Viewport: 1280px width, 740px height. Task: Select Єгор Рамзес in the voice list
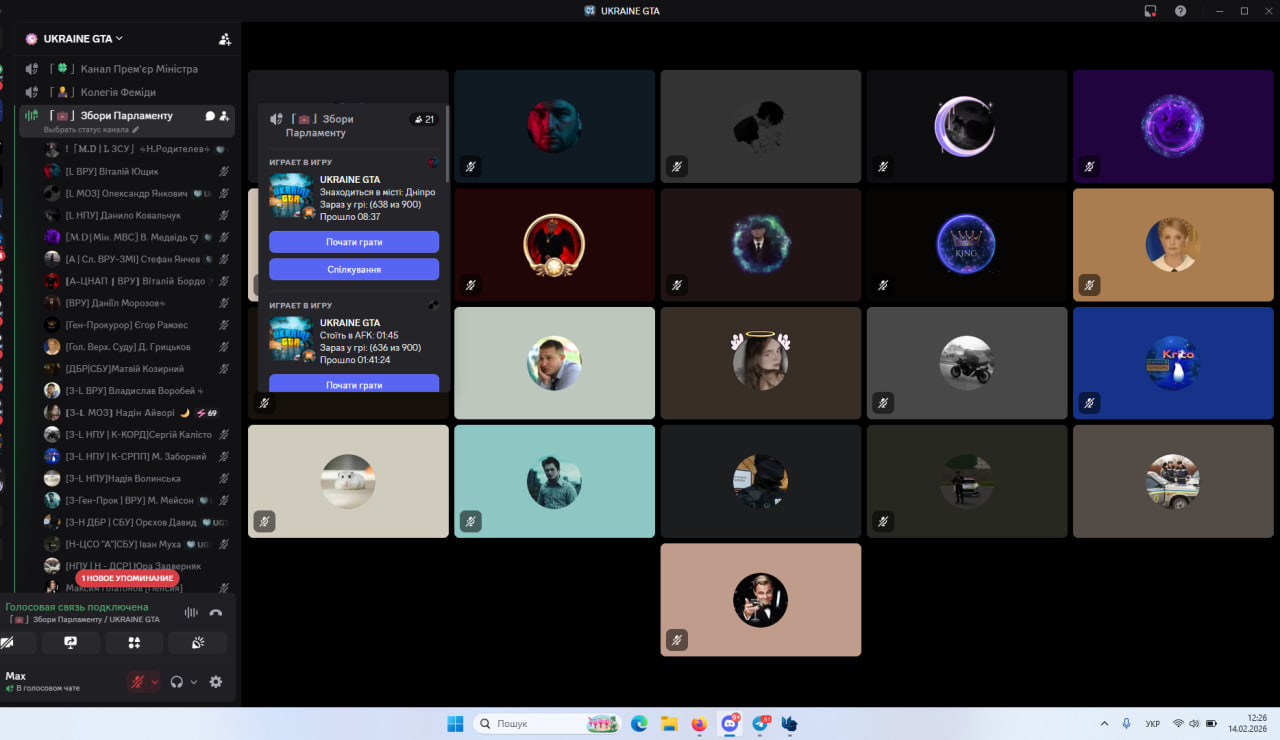click(137, 325)
